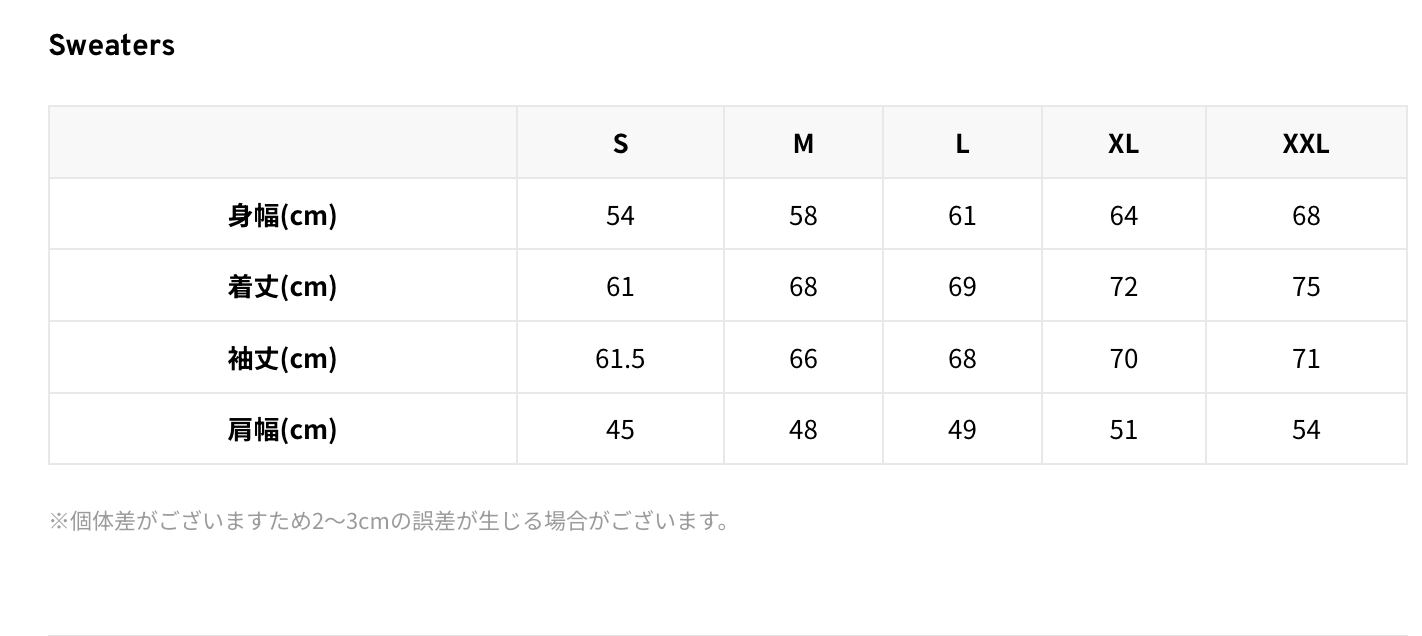Click the 袖丈 value 71 for size XXL
The height and width of the screenshot is (636, 1422).
(1306, 358)
